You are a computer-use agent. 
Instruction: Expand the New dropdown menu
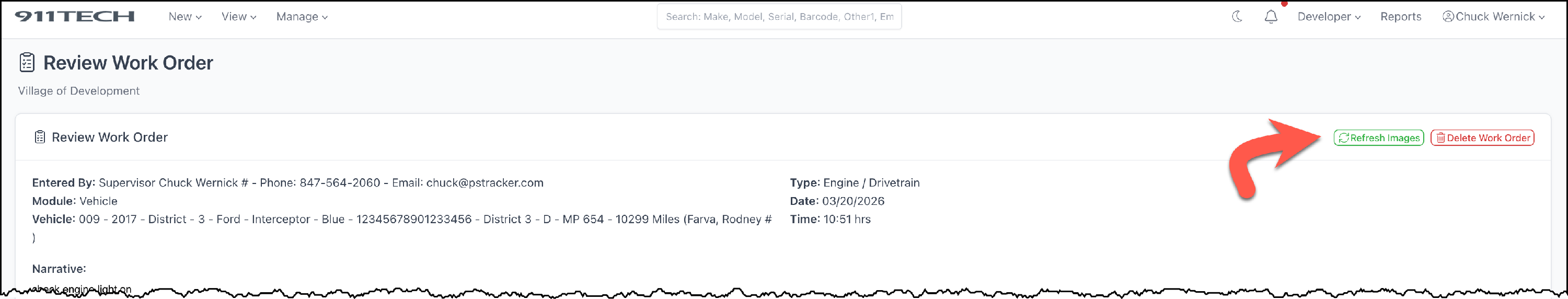tap(185, 16)
